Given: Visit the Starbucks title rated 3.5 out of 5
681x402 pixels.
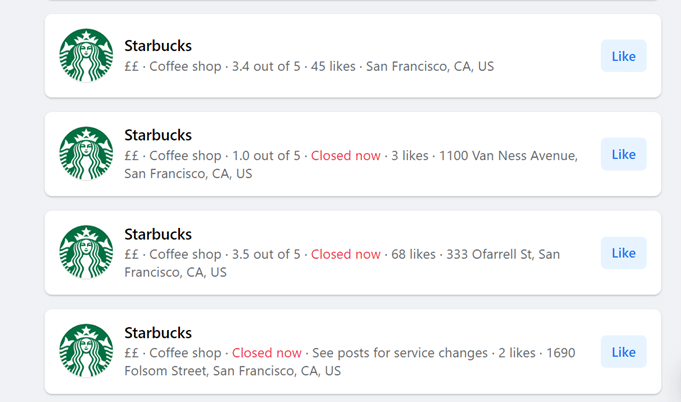Looking at the screenshot, I should click(x=158, y=234).
